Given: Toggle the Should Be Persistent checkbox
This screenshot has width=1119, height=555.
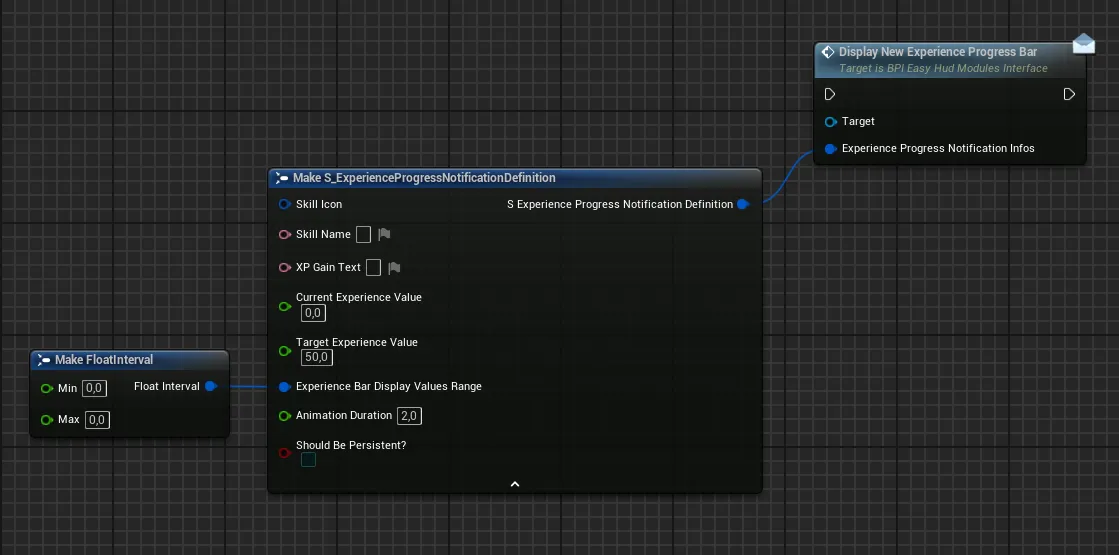Looking at the screenshot, I should tap(308, 460).
